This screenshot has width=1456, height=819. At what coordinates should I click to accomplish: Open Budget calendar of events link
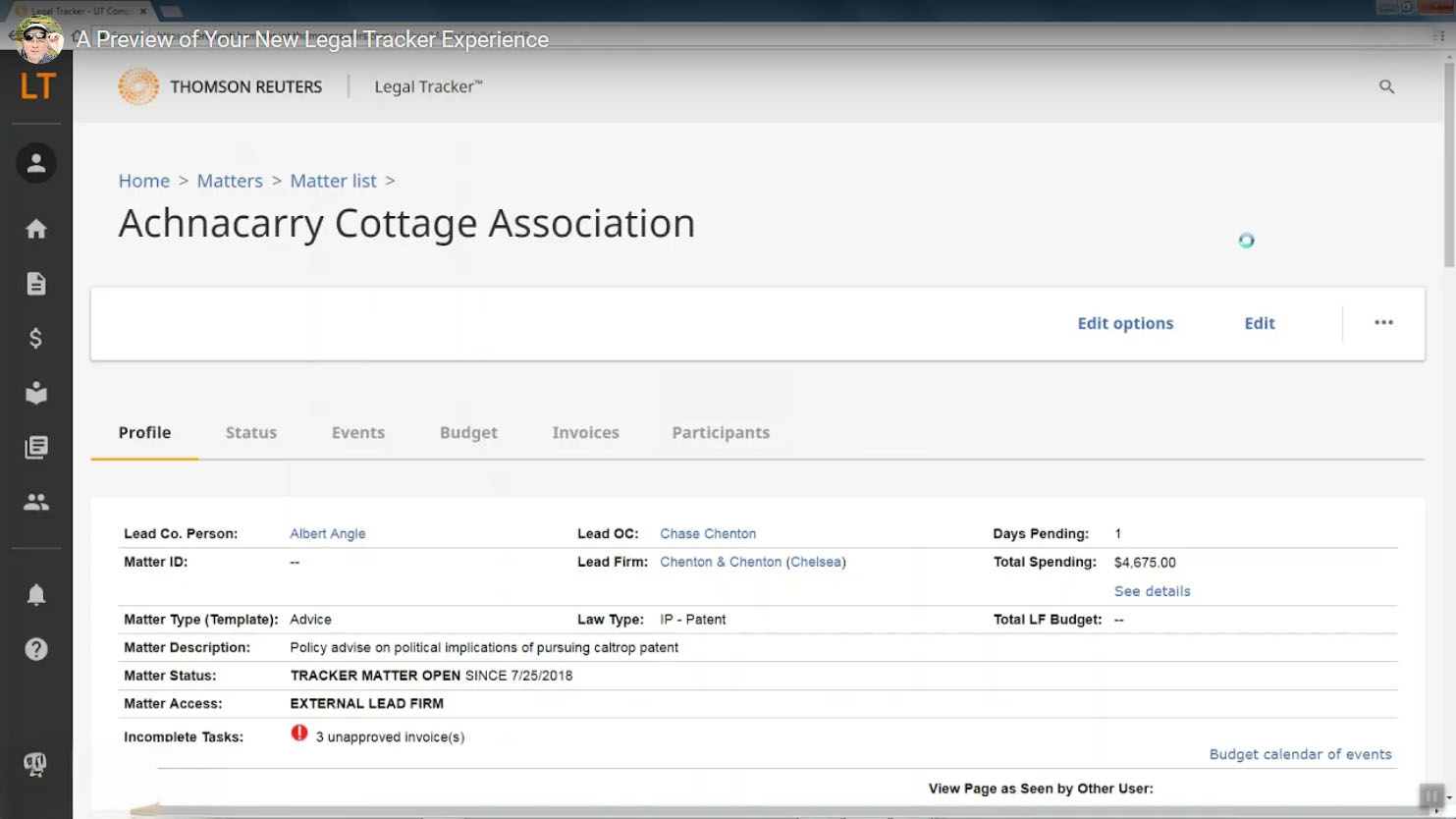click(1300, 754)
